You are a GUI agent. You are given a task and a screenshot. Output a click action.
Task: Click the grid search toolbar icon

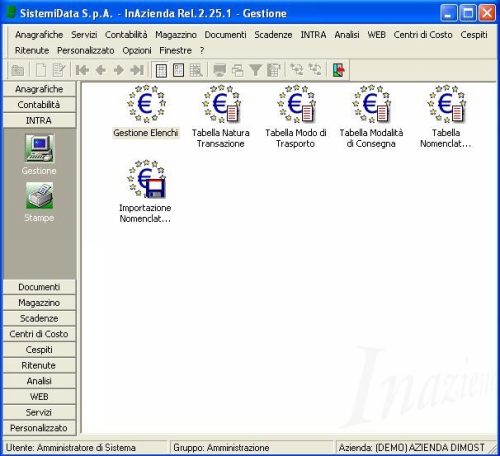tap(196, 70)
